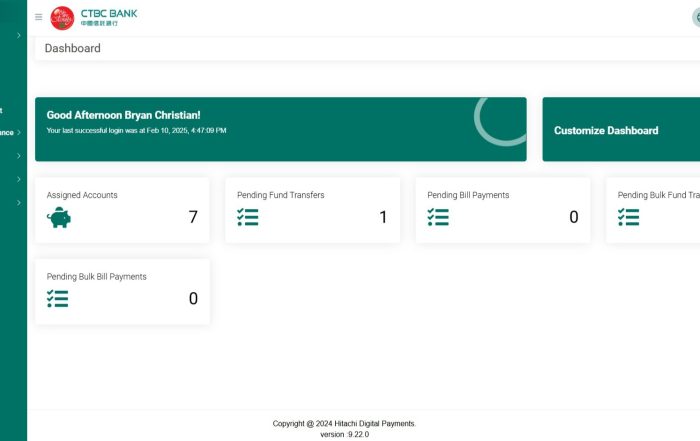Image resolution: width=700 pixels, height=441 pixels.
Task: Click the Pending Bill Payments count 0
Action: click(x=574, y=217)
